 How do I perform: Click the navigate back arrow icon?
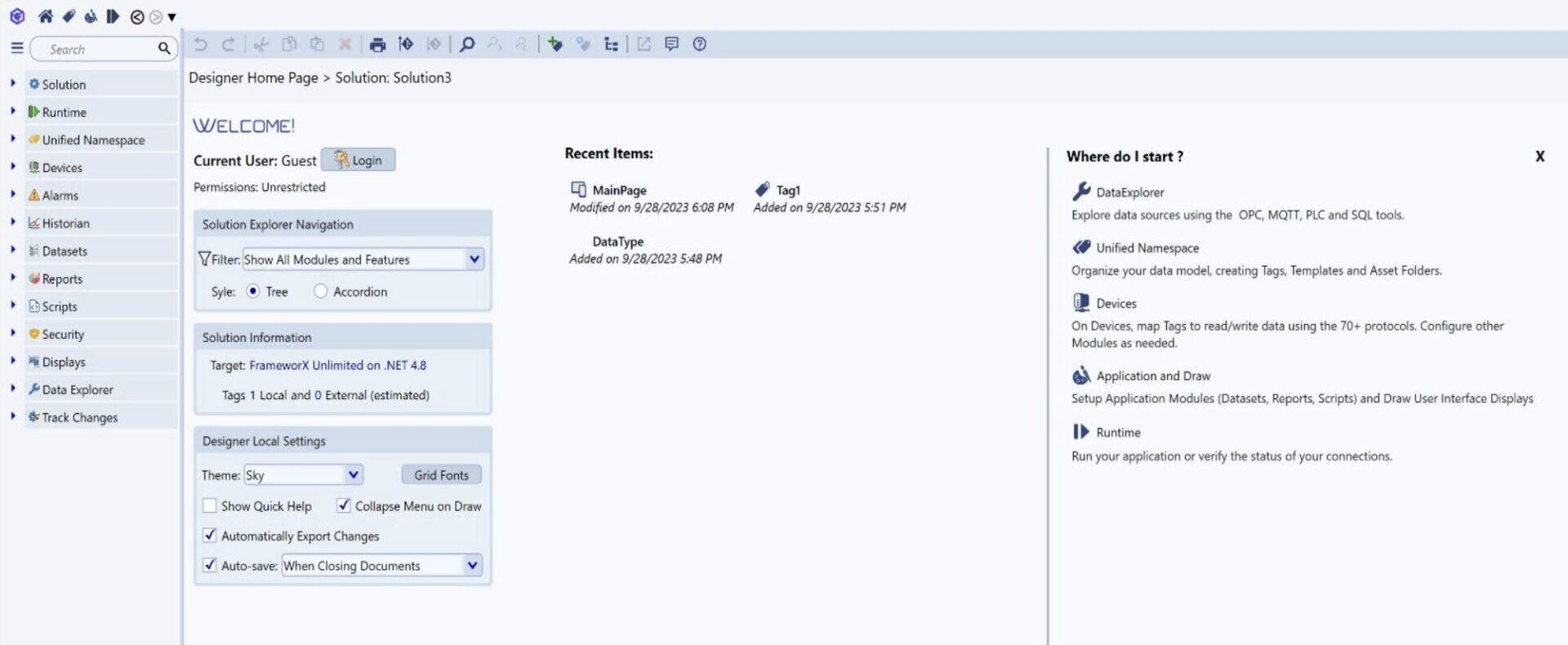(x=137, y=17)
